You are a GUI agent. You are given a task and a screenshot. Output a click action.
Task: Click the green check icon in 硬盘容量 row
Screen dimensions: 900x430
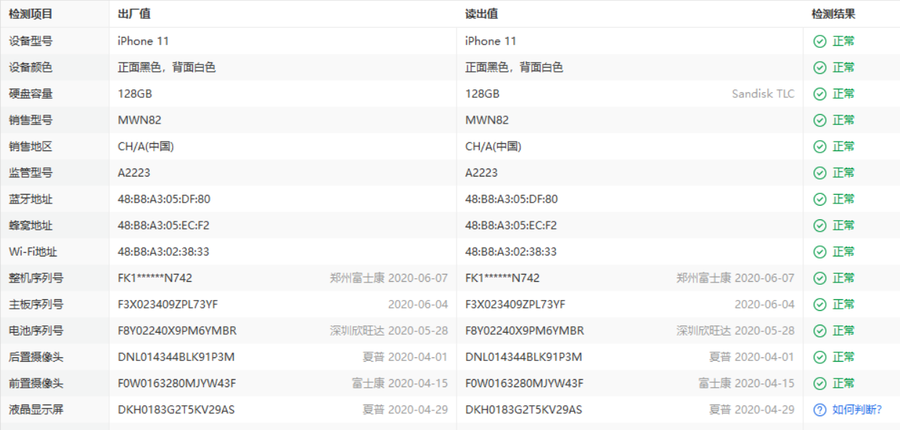tap(820, 94)
